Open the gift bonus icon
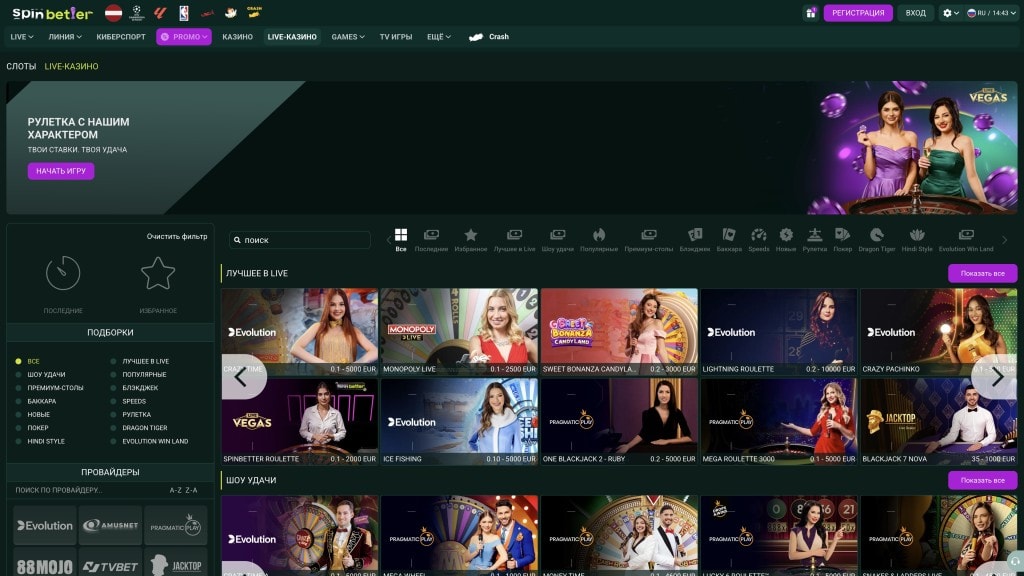The image size is (1024, 576). (810, 13)
